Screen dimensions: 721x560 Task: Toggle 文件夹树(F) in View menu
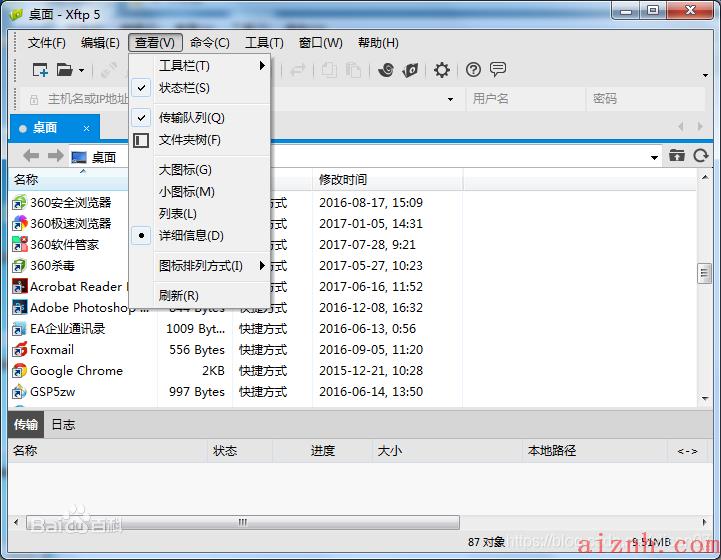[200, 140]
